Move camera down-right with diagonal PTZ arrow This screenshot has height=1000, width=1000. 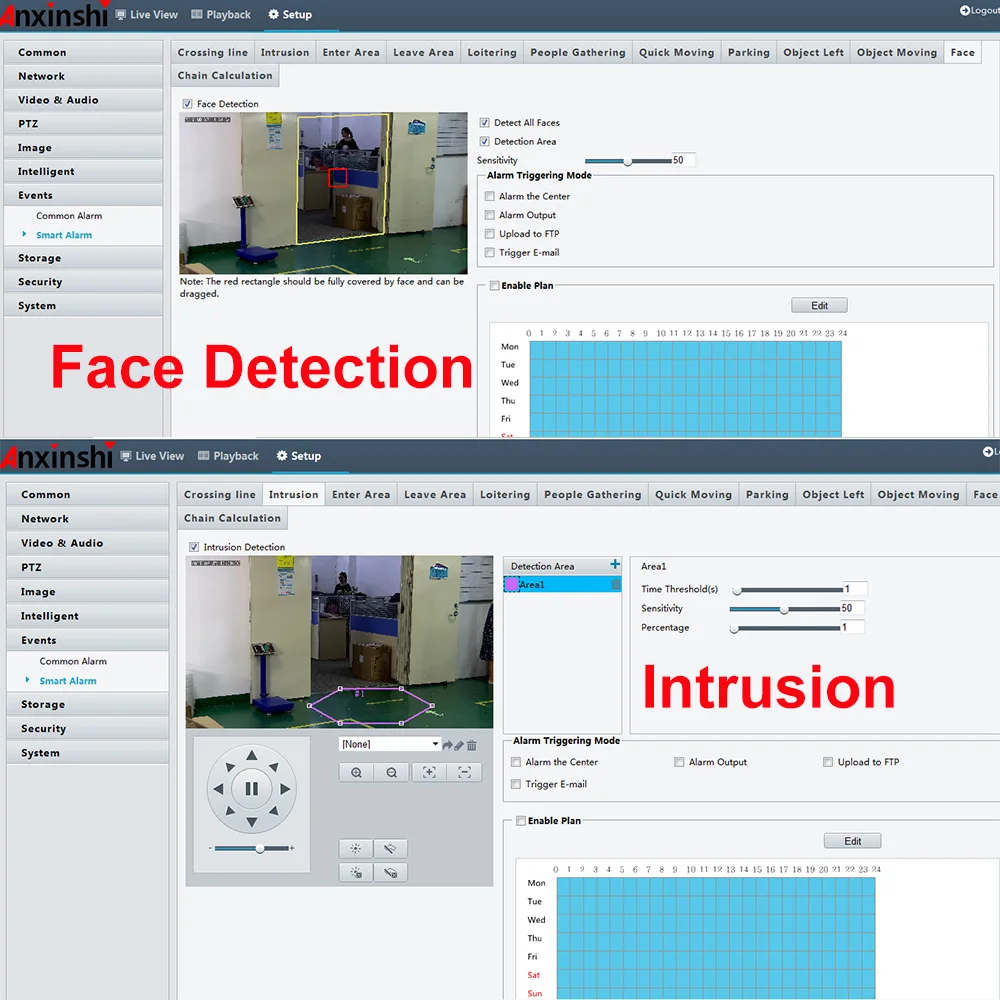pyautogui.click(x=274, y=811)
